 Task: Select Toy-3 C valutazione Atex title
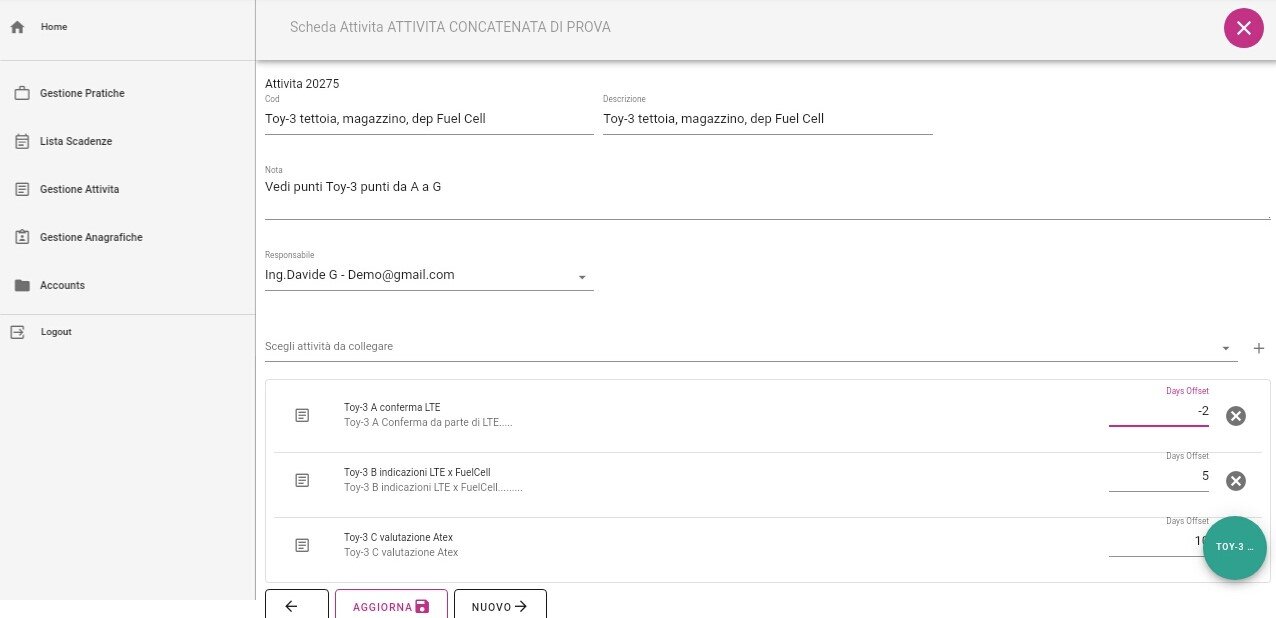click(x=398, y=538)
